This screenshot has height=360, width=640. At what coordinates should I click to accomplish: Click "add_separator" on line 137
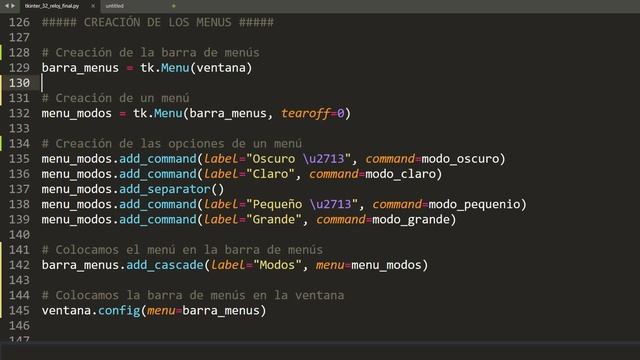pos(165,189)
